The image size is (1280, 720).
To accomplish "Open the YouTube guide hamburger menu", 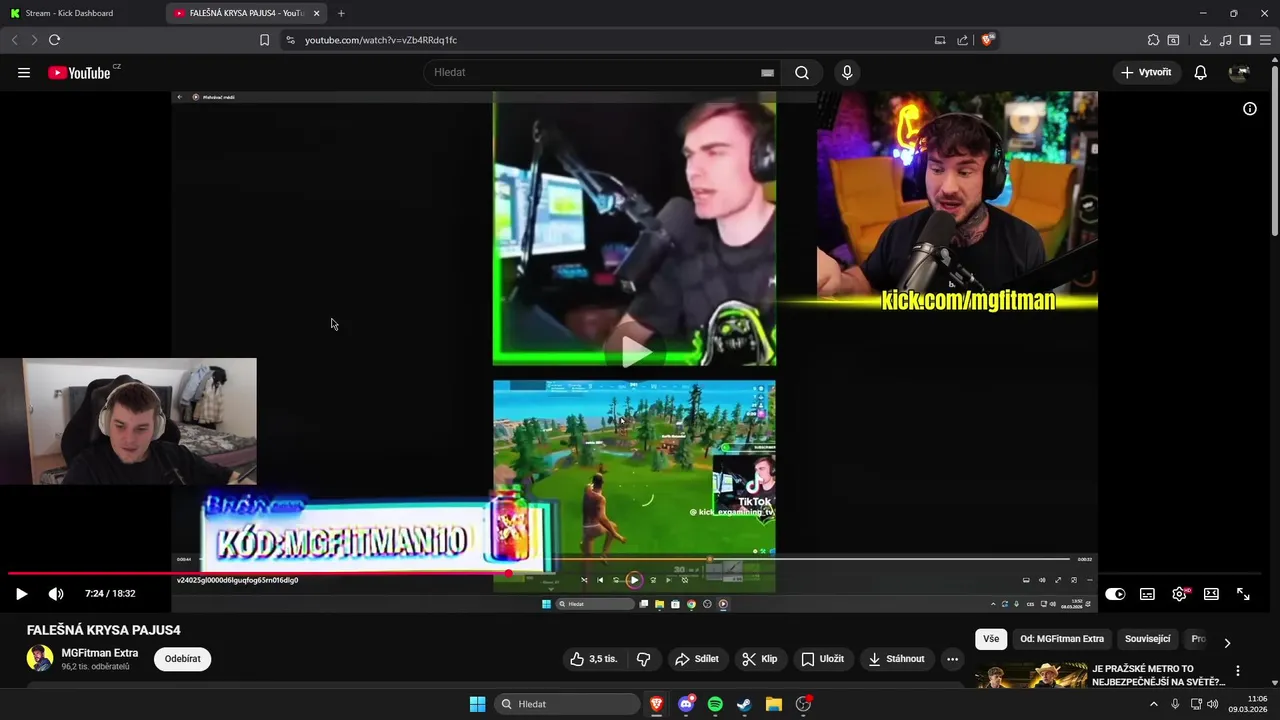I will [24, 72].
